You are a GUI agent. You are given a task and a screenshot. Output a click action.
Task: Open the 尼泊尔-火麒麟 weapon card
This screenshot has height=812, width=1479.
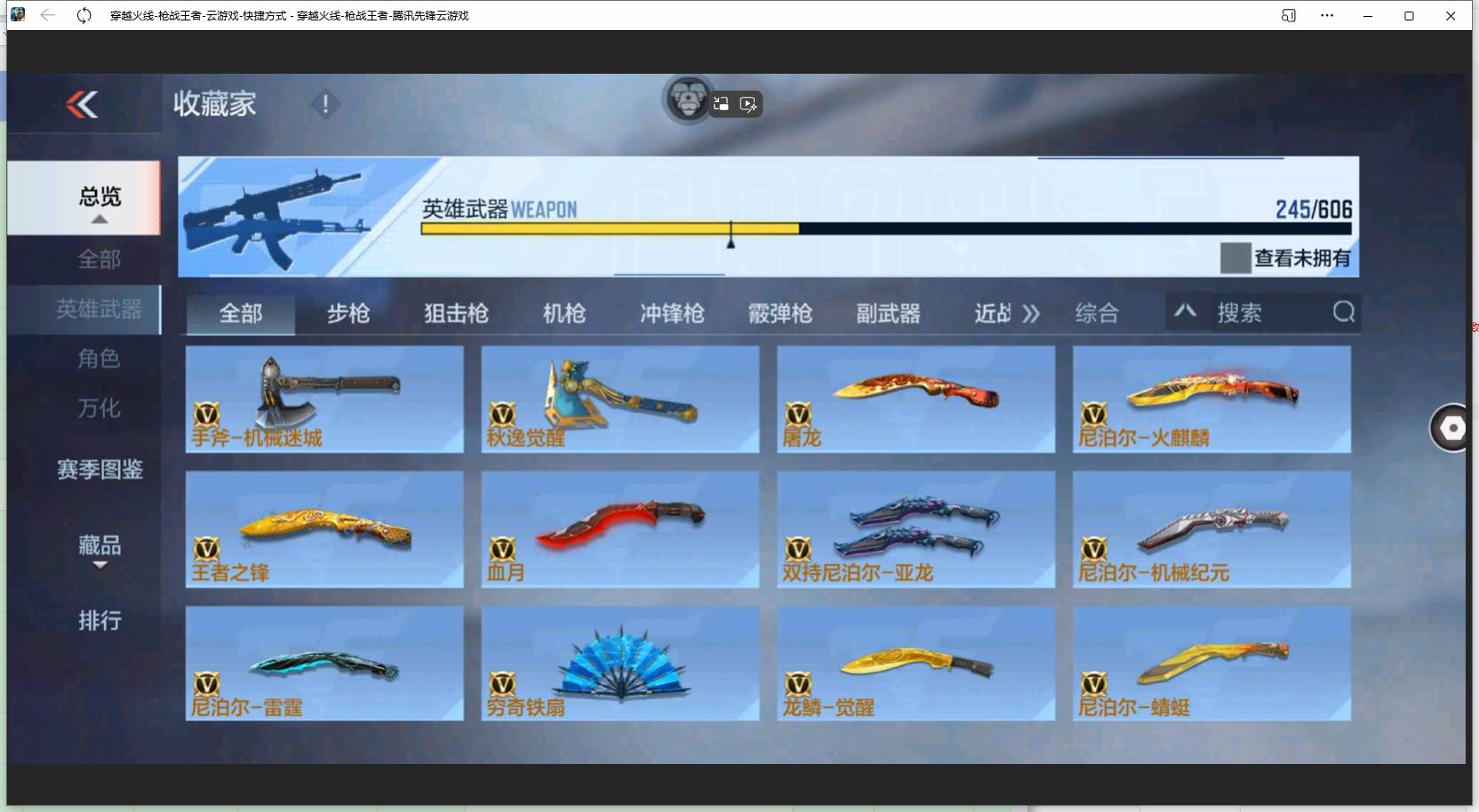pos(1212,399)
